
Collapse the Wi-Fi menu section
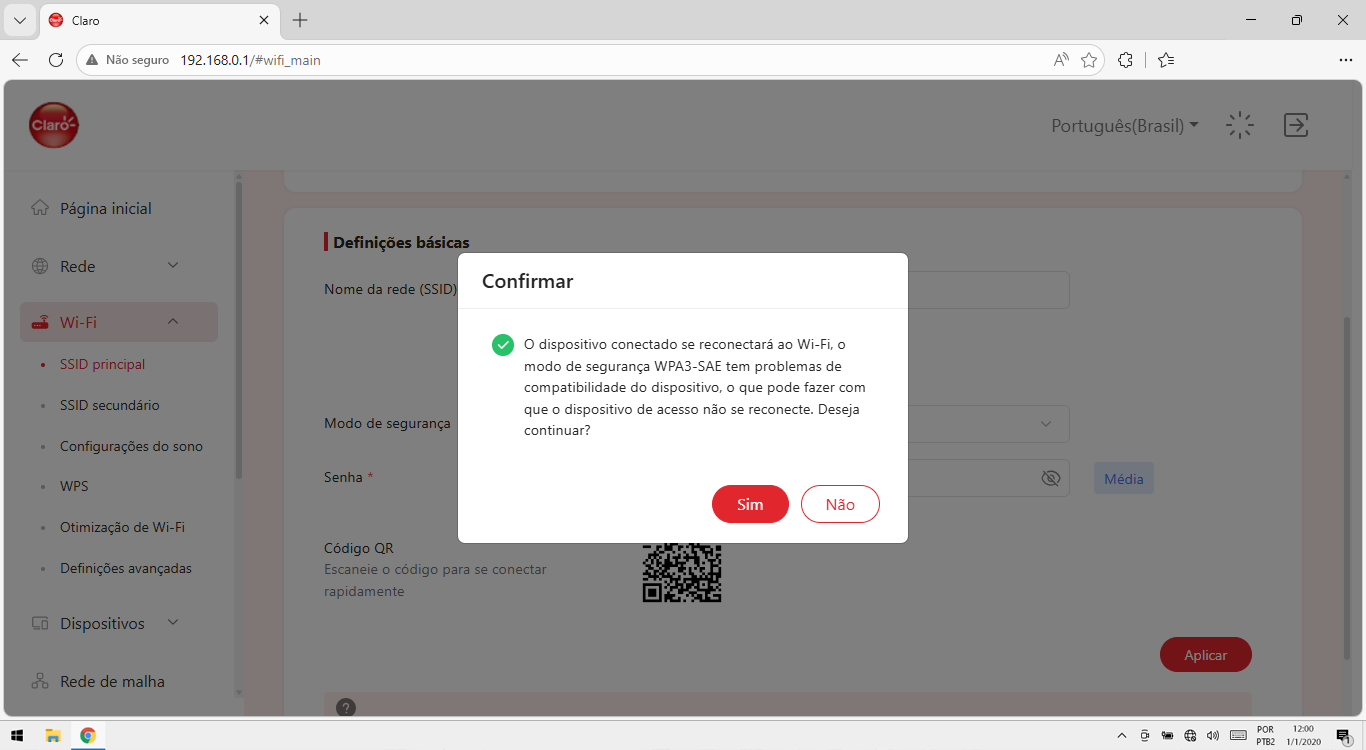pos(119,322)
